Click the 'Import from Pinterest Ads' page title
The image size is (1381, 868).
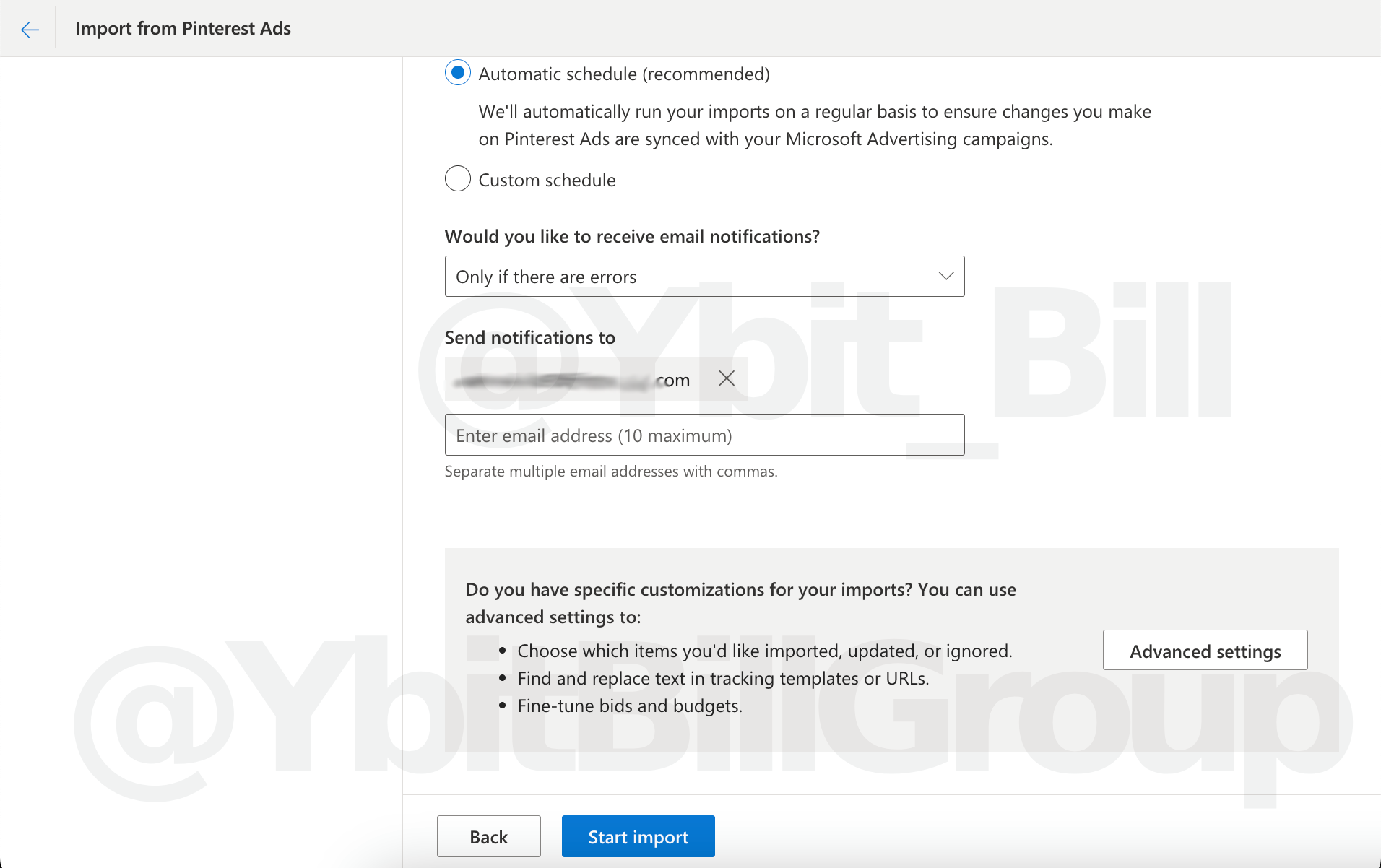pyautogui.click(x=183, y=29)
